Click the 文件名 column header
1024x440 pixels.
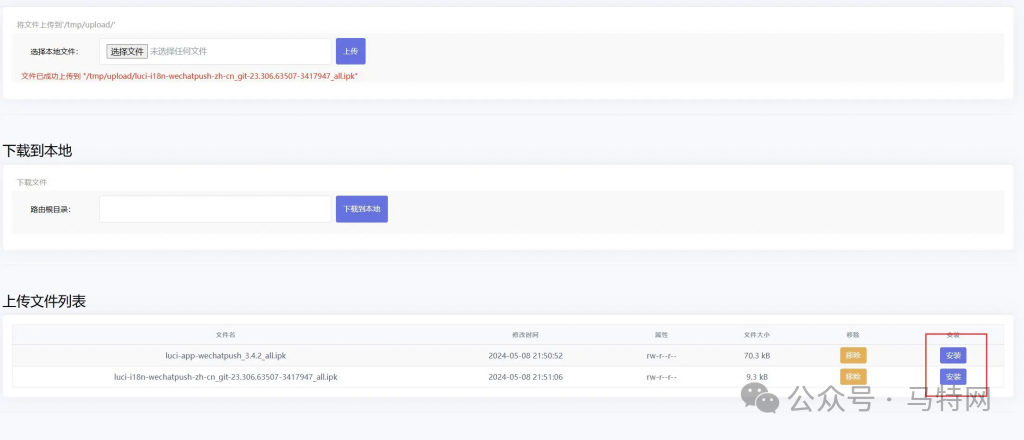click(x=225, y=334)
